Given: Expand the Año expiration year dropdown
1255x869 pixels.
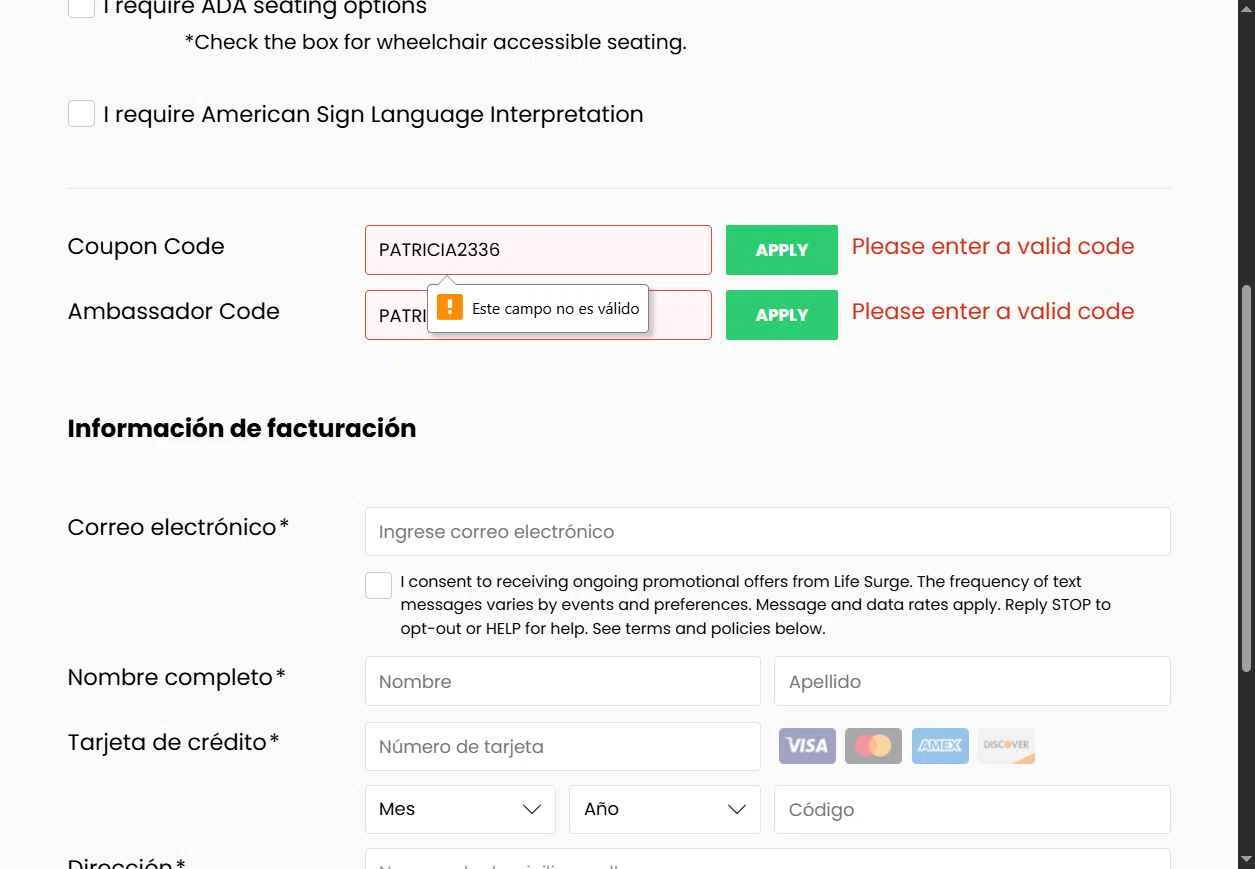Looking at the screenshot, I should coord(664,809).
